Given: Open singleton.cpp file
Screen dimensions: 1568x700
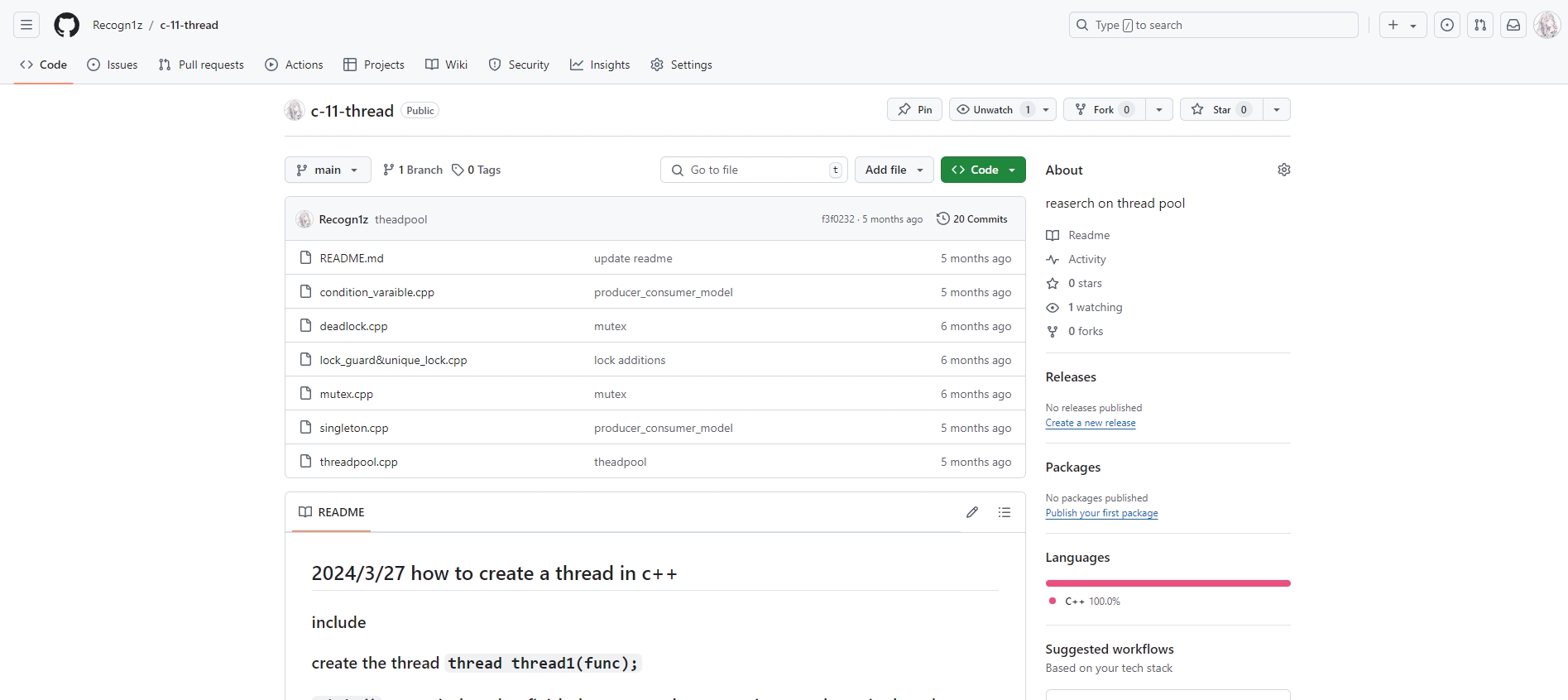Looking at the screenshot, I should 354,428.
